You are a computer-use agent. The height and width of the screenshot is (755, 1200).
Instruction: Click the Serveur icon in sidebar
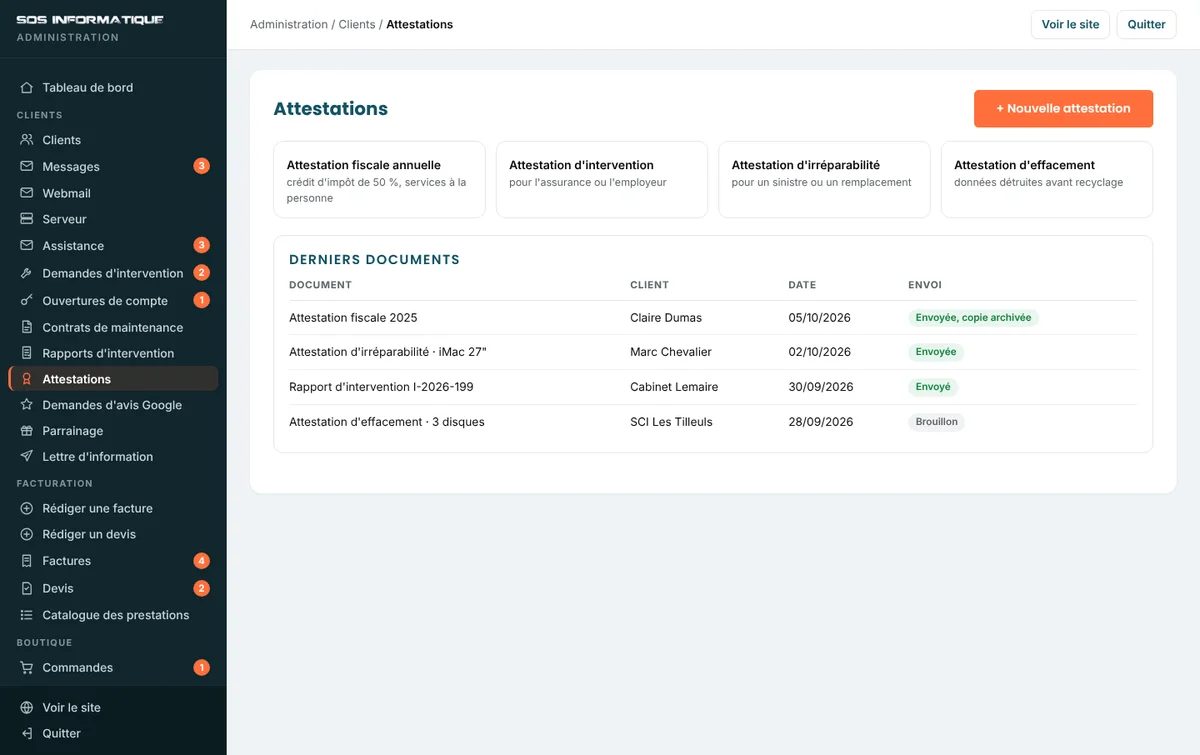[27, 219]
